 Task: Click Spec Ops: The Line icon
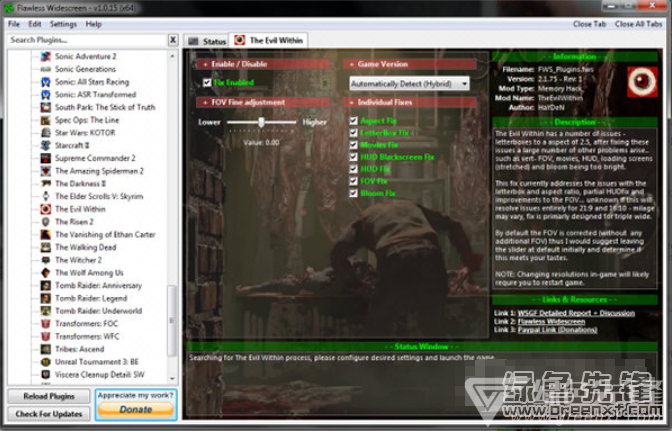46,120
